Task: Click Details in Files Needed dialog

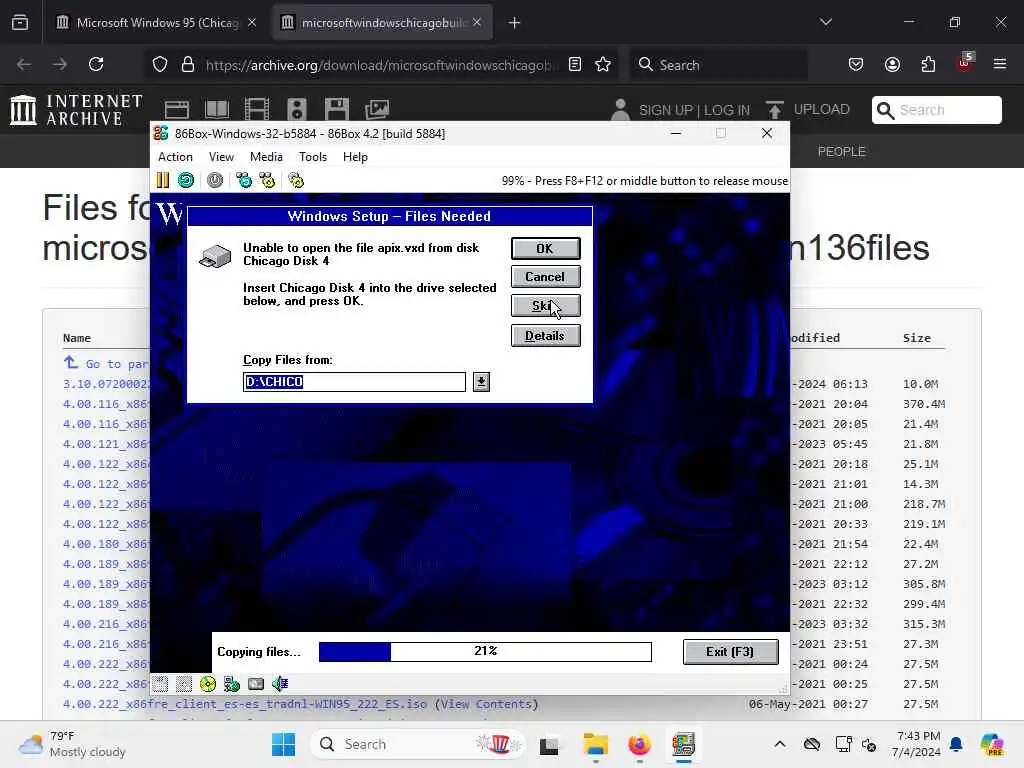Action: point(545,336)
